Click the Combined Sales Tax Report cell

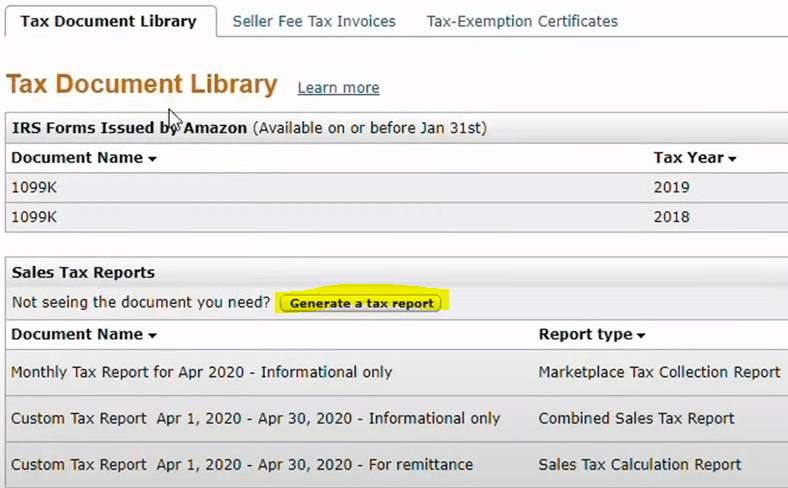(x=636, y=418)
